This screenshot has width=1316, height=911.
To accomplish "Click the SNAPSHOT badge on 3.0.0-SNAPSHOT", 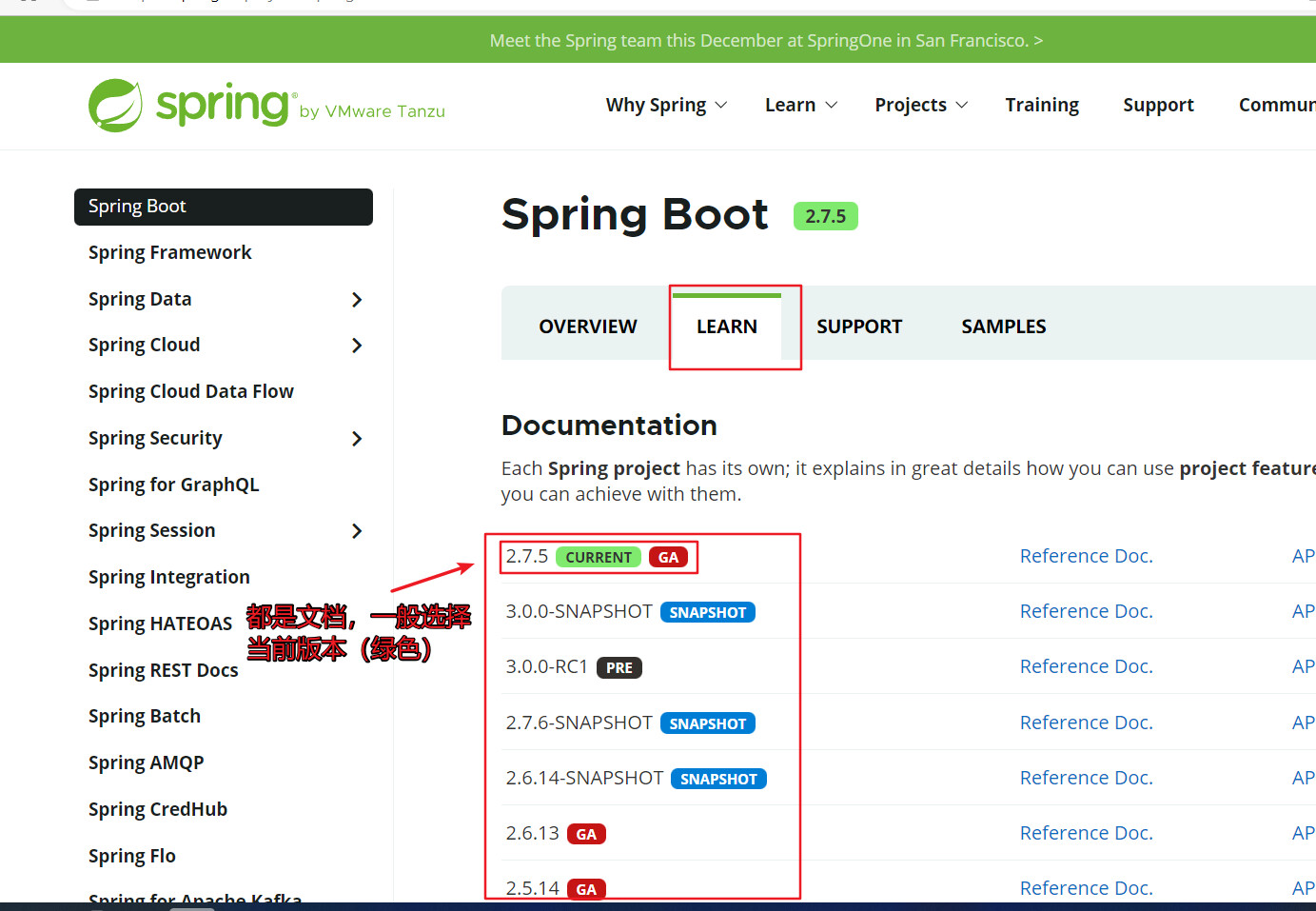I will 708,612.
